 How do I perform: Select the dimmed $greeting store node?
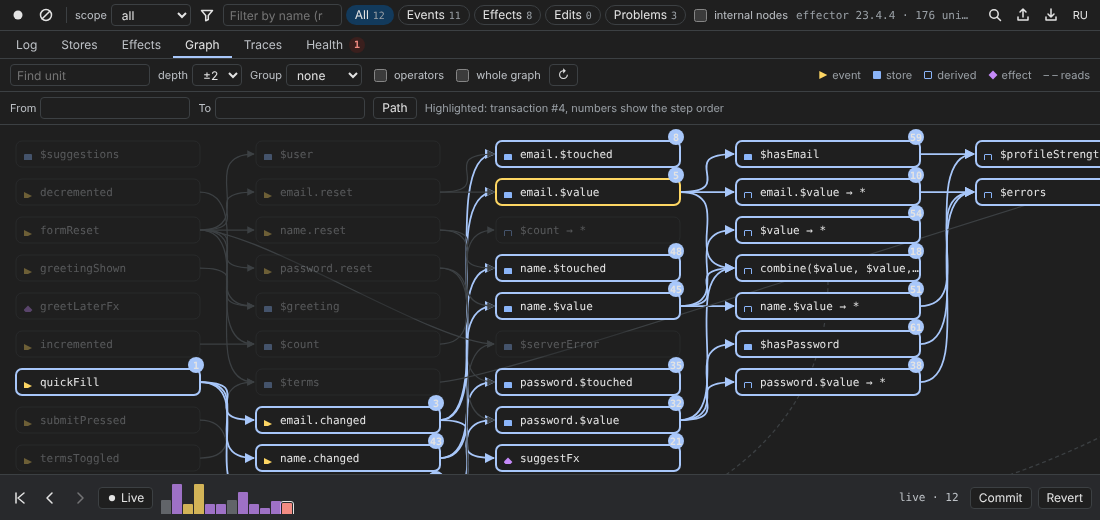pos(347,306)
